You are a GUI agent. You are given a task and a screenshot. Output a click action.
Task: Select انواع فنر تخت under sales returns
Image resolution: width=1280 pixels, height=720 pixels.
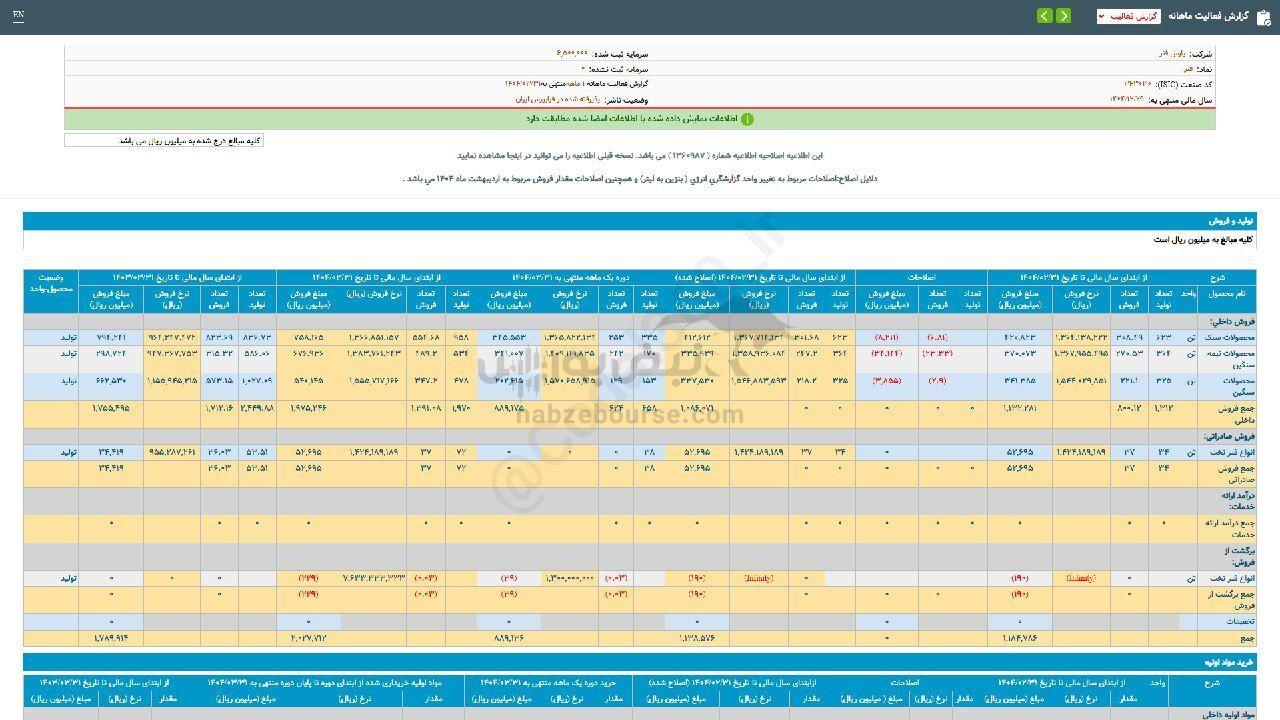(1226, 578)
